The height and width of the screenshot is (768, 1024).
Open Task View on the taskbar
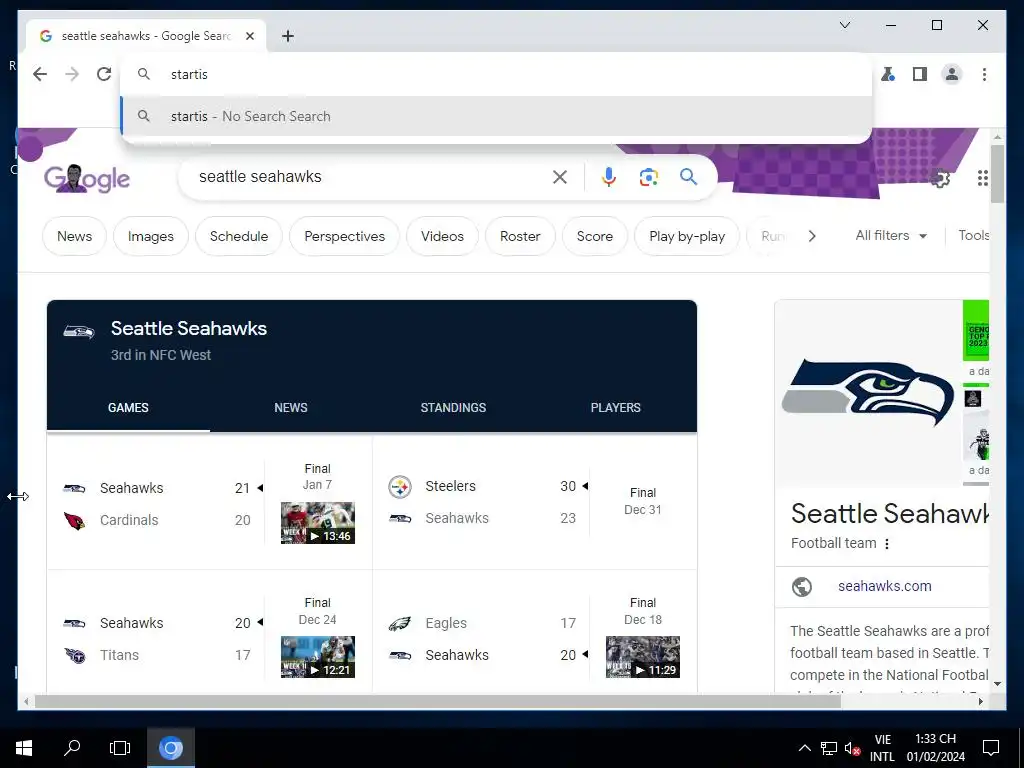click(120, 748)
